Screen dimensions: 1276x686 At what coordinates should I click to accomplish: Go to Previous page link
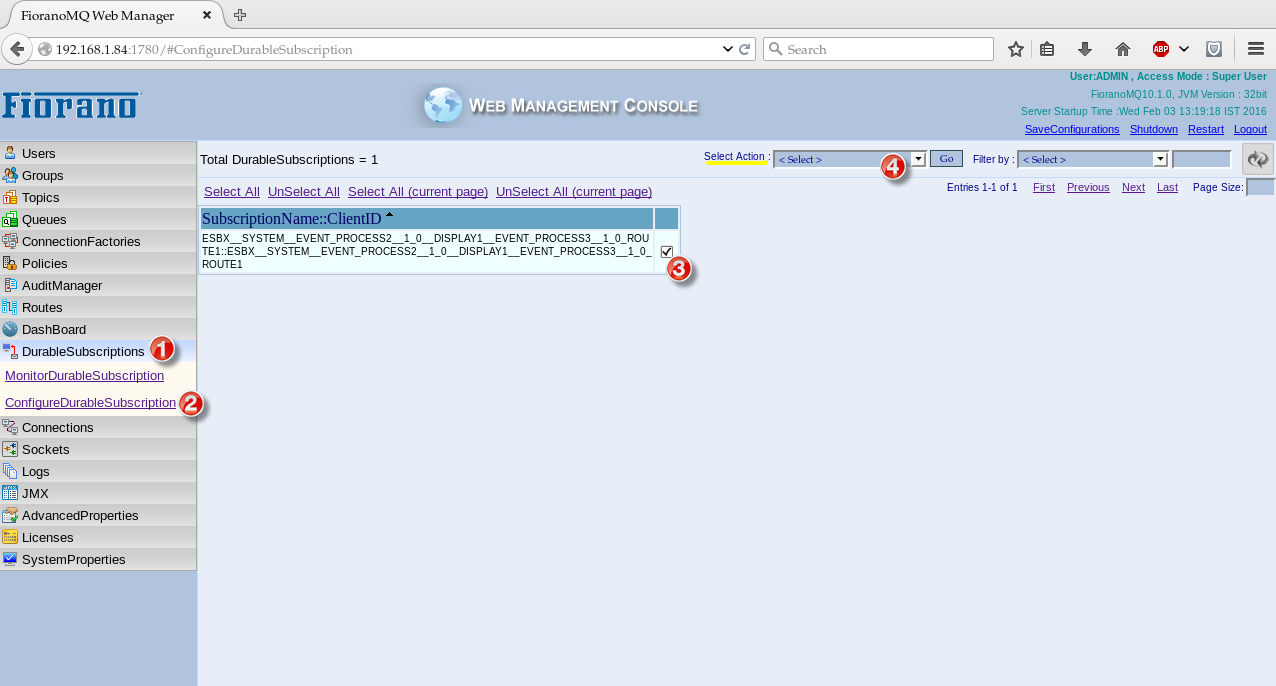click(x=1088, y=188)
